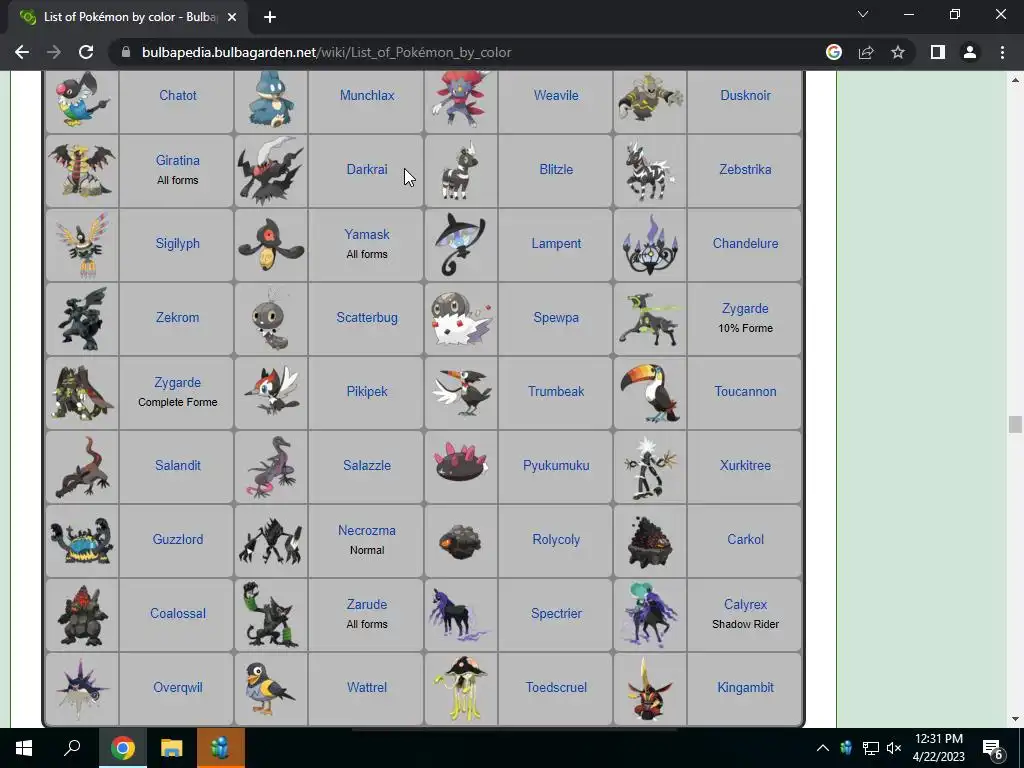Click the network tray icon
1024x768 pixels.
[x=871, y=748]
